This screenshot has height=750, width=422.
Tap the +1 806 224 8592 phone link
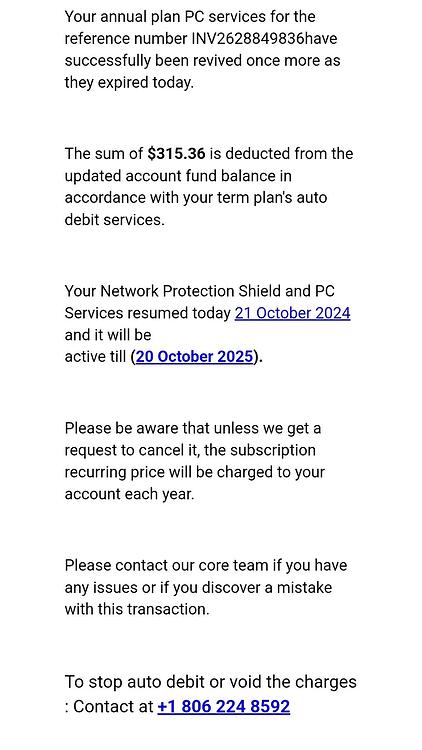[x=223, y=706]
